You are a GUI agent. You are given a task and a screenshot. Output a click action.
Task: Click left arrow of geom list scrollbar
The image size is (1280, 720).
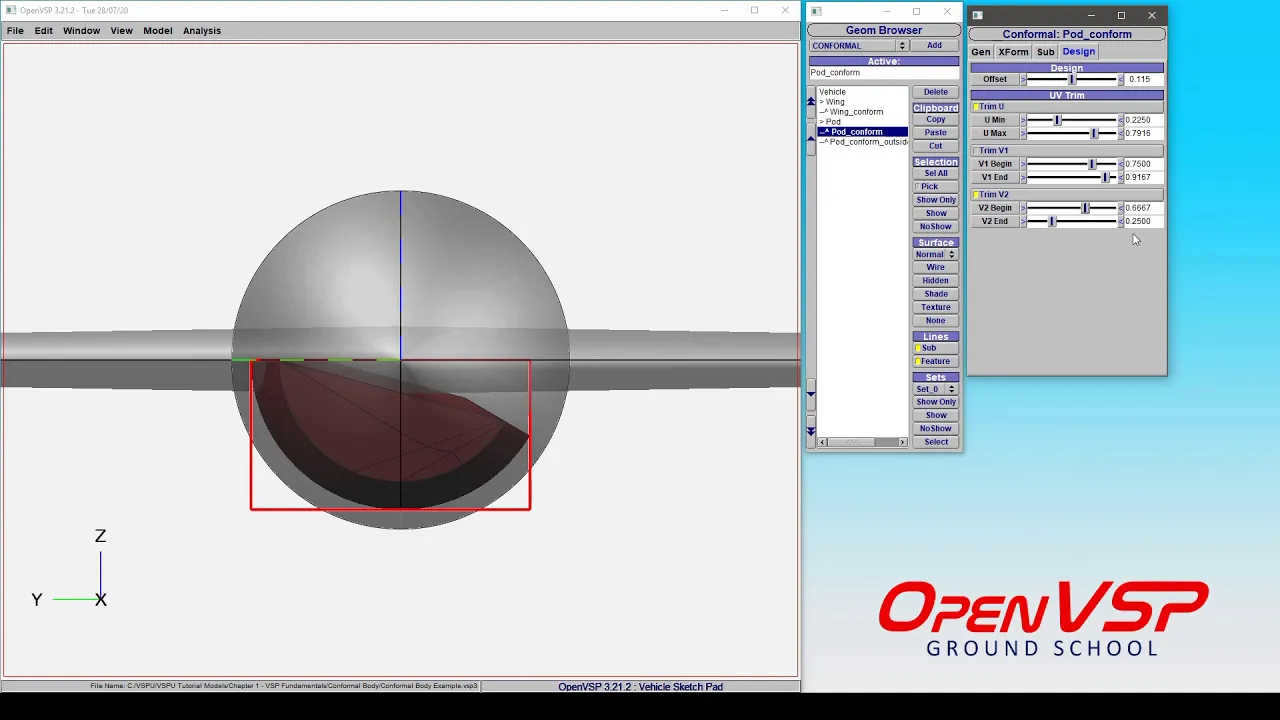(823, 442)
